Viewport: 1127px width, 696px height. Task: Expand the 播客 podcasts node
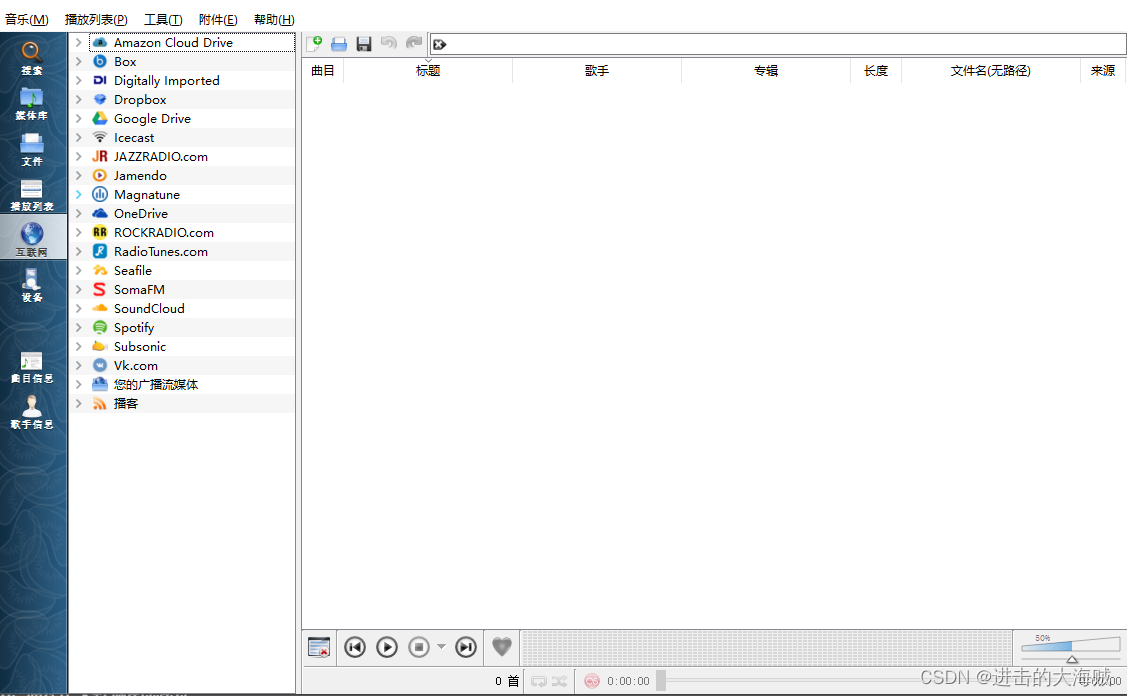tap(79, 403)
